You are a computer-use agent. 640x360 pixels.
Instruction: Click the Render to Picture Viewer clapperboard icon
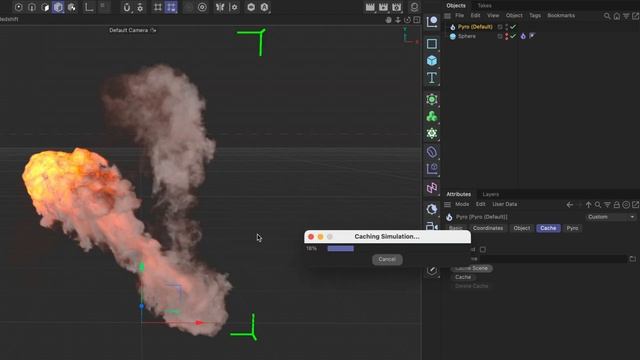point(383,7)
